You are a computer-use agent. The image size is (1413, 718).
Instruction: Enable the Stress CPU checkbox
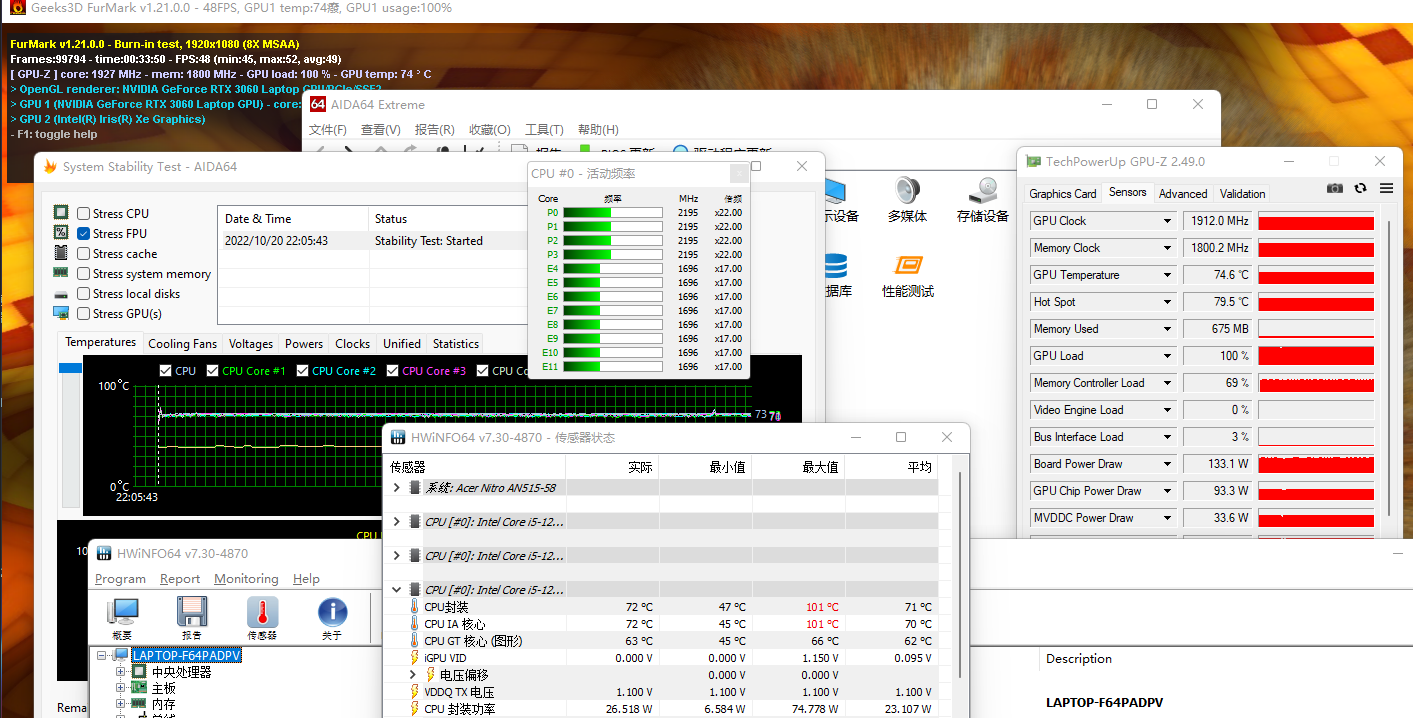[84, 213]
